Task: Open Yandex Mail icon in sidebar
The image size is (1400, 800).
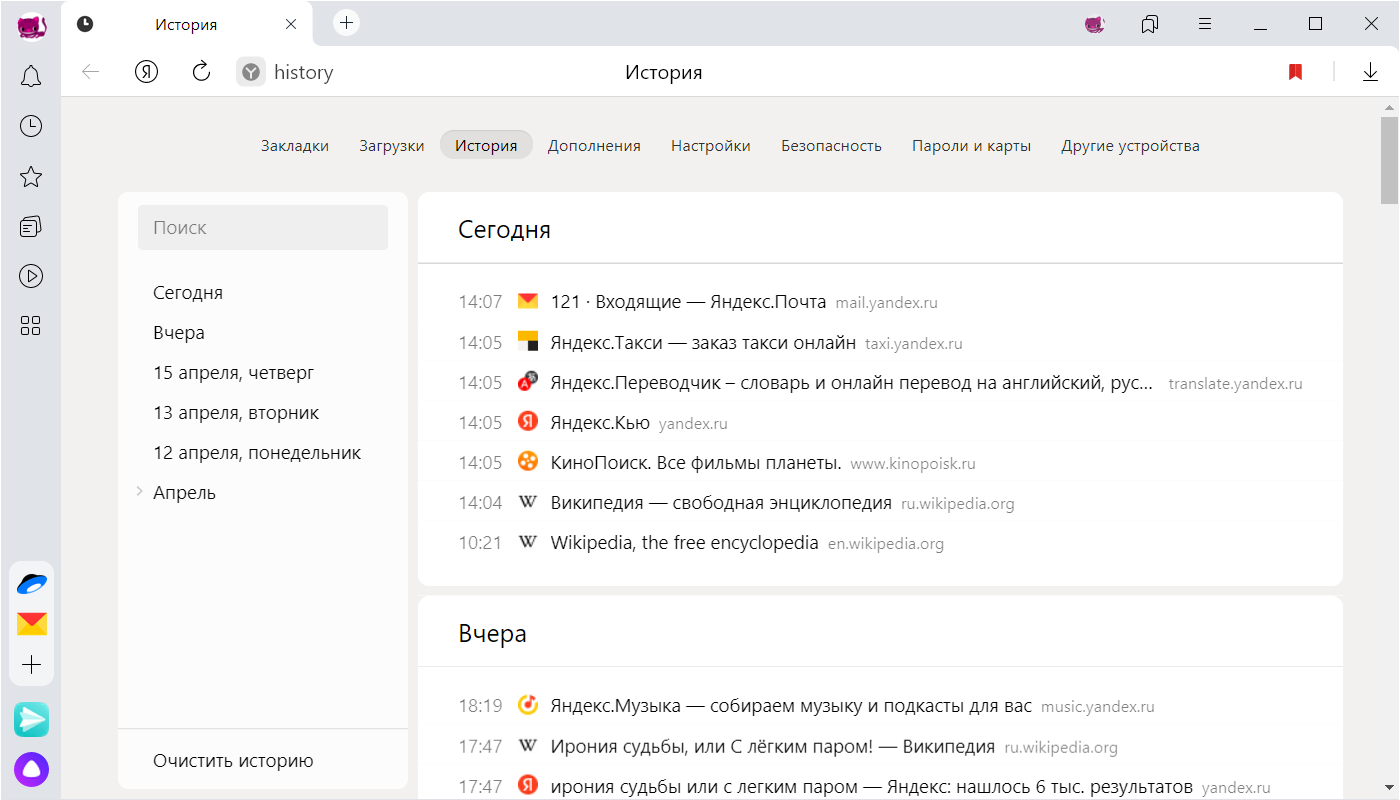Action: tap(32, 624)
